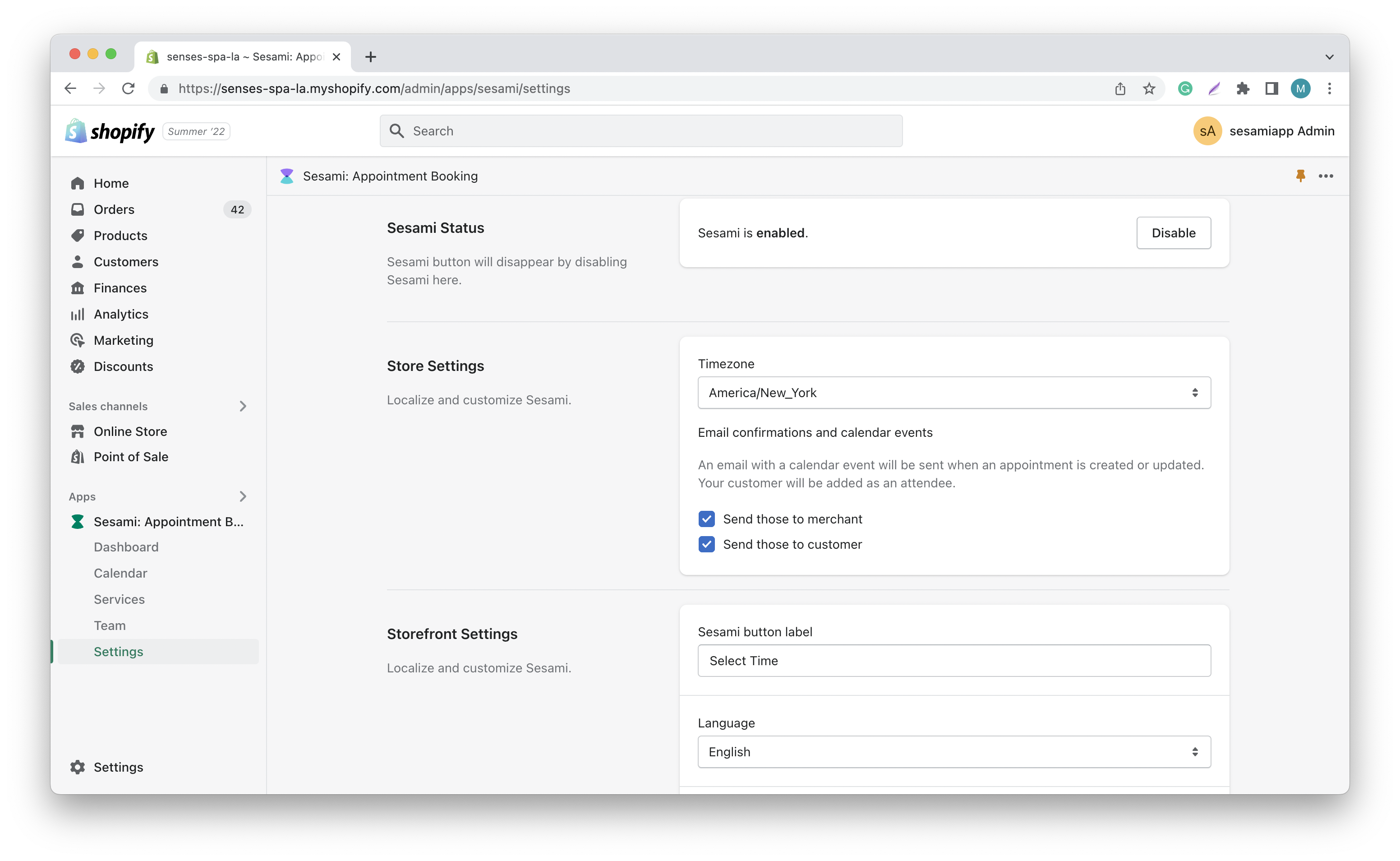The height and width of the screenshot is (861, 1400).
Task: Click the bookmark star in the address bar
Action: (1148, 89)
